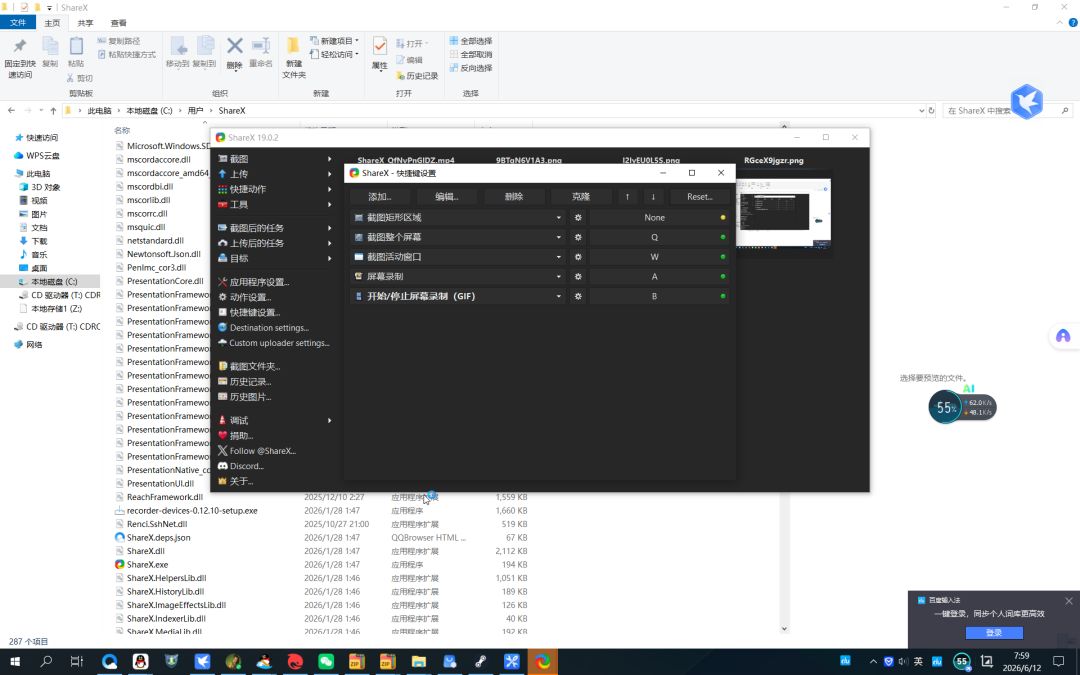Toggle the green status dot on W row
Image resolution: width=1080 pixels, height=675 pixels.
[723, 257]
